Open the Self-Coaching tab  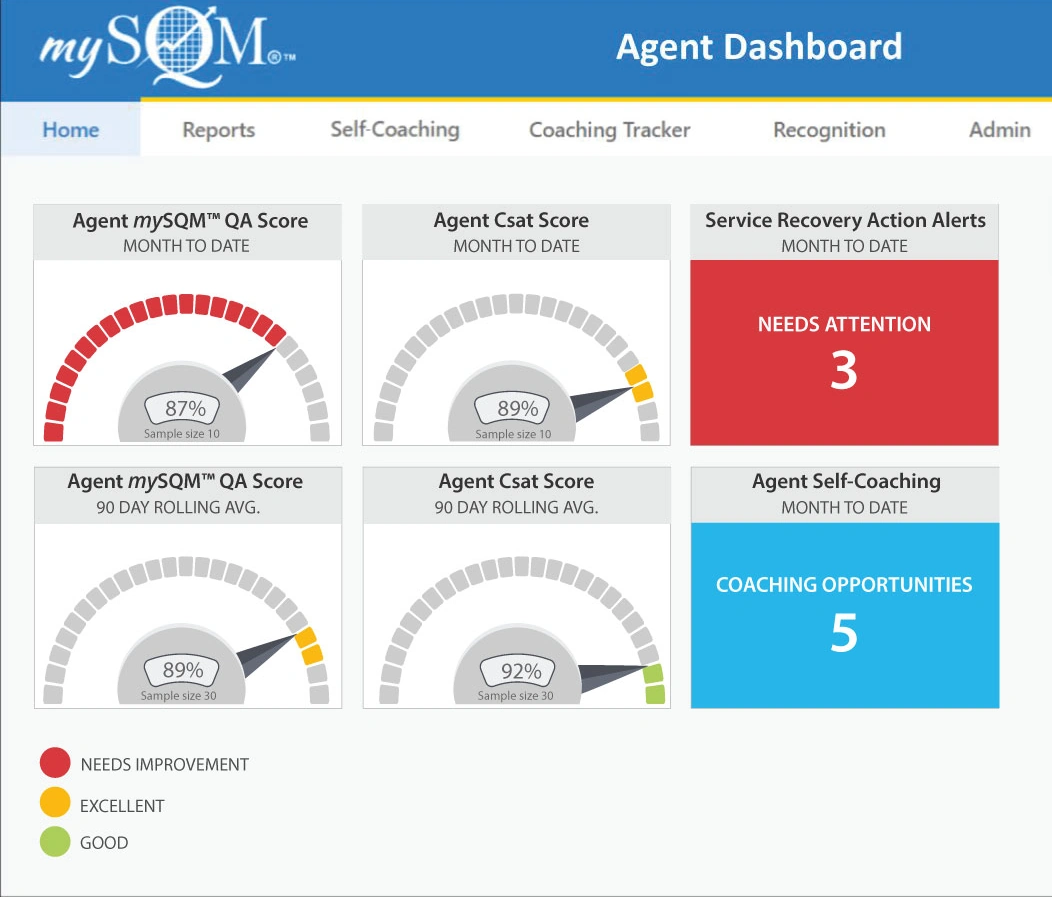point(394,129)
